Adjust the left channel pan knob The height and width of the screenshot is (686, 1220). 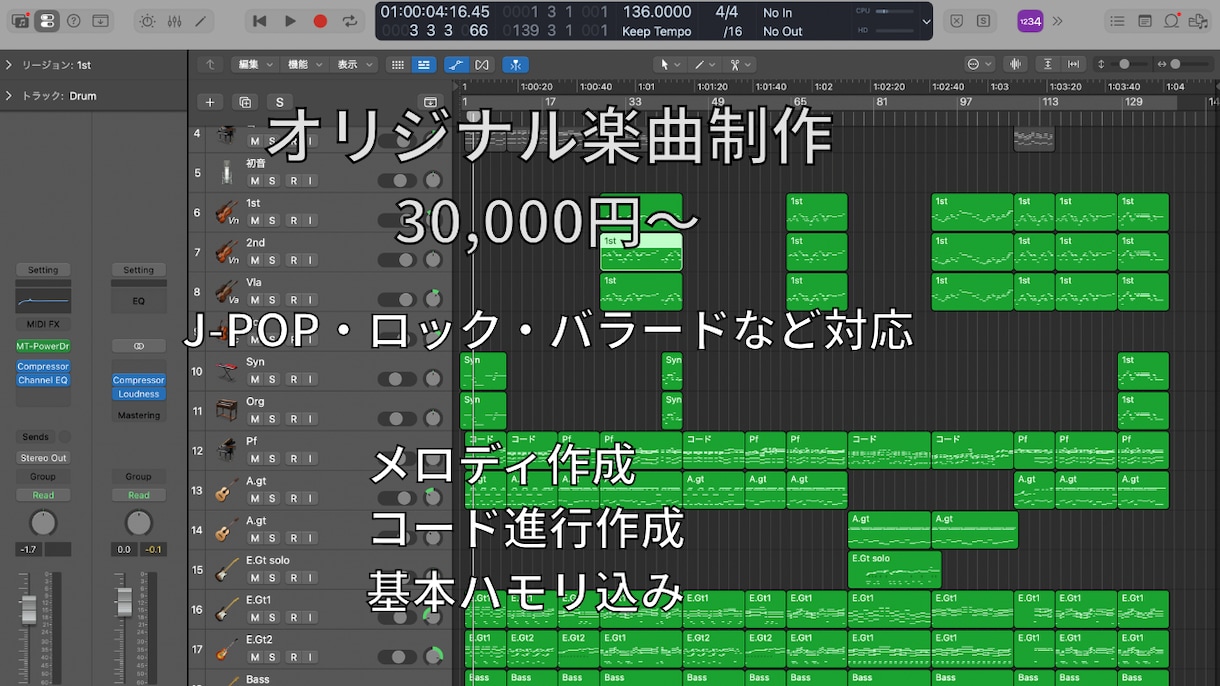tap(43, 522)
